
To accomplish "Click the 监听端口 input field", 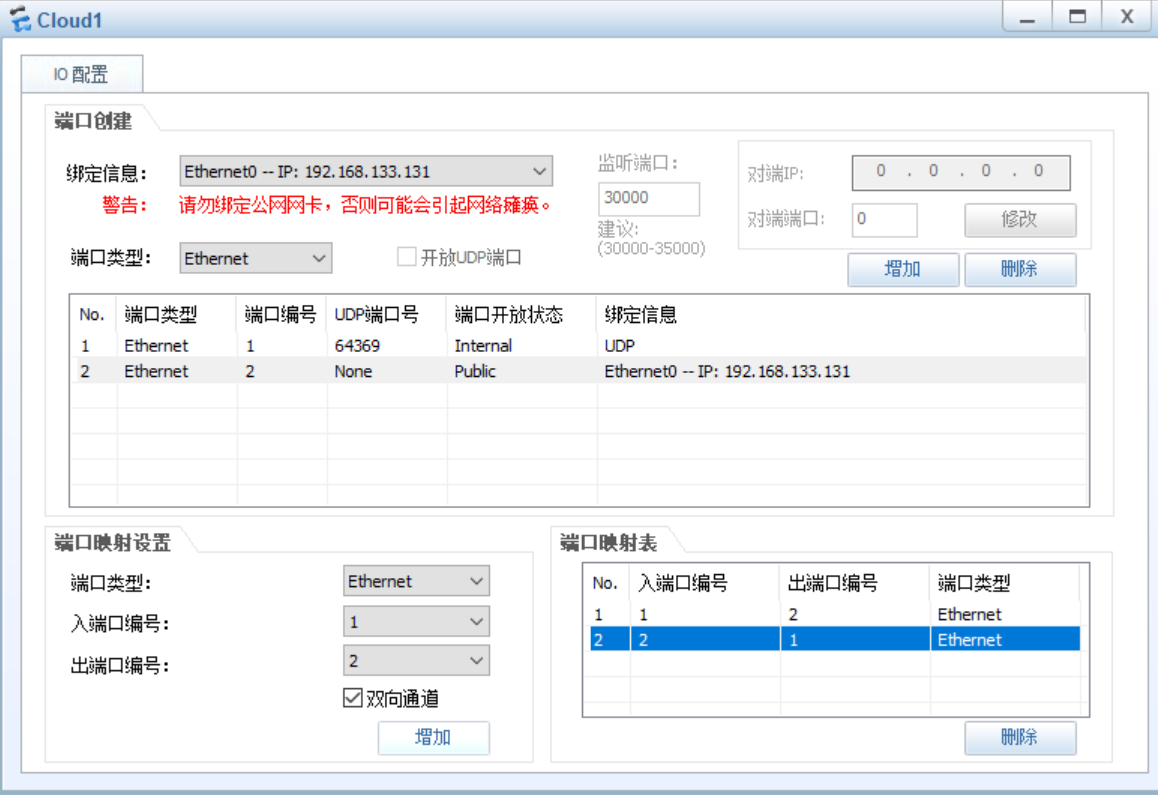I will point(648,198).
